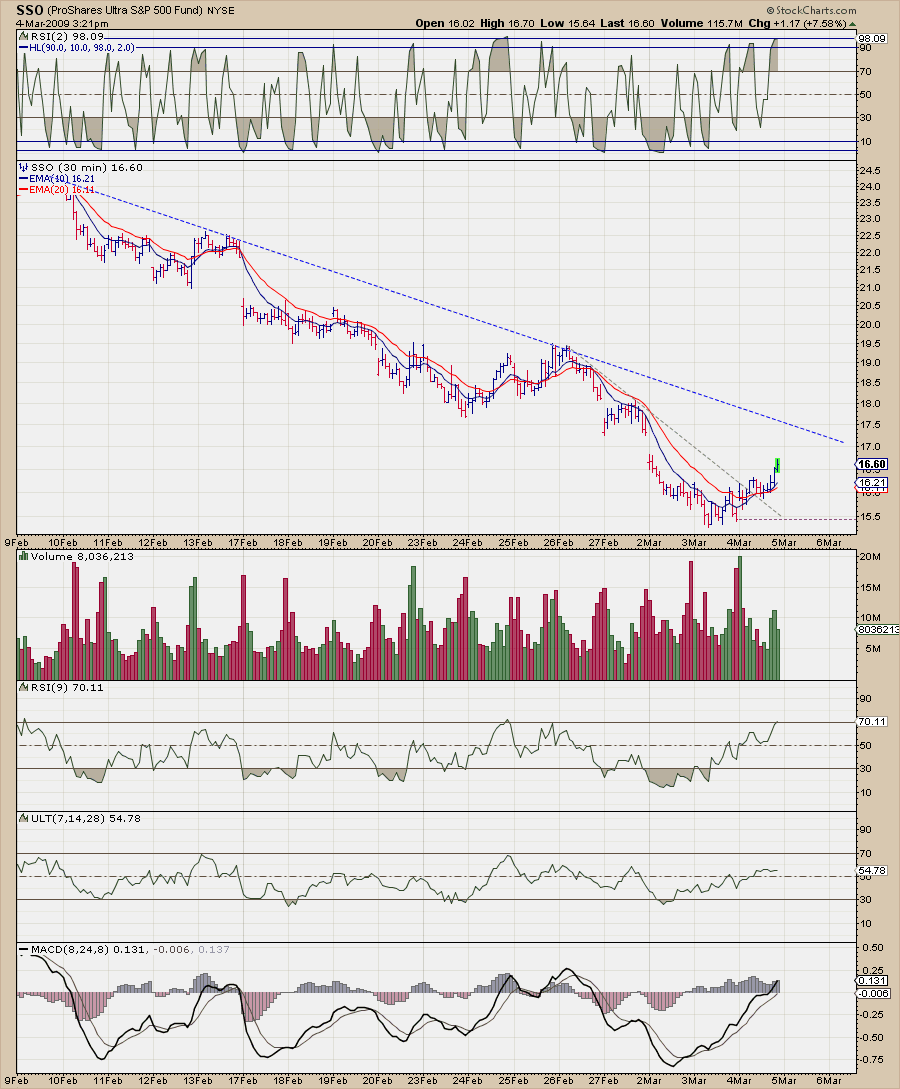This screenshot has width=900, height=1089.
Task: Click the 54.78 value tag on ULT axis
Action: tap(872, 870)
